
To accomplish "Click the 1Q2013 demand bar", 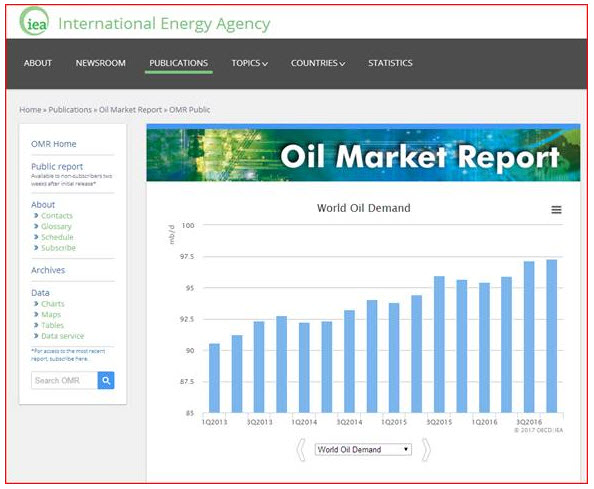I will (x=214, y=378).
